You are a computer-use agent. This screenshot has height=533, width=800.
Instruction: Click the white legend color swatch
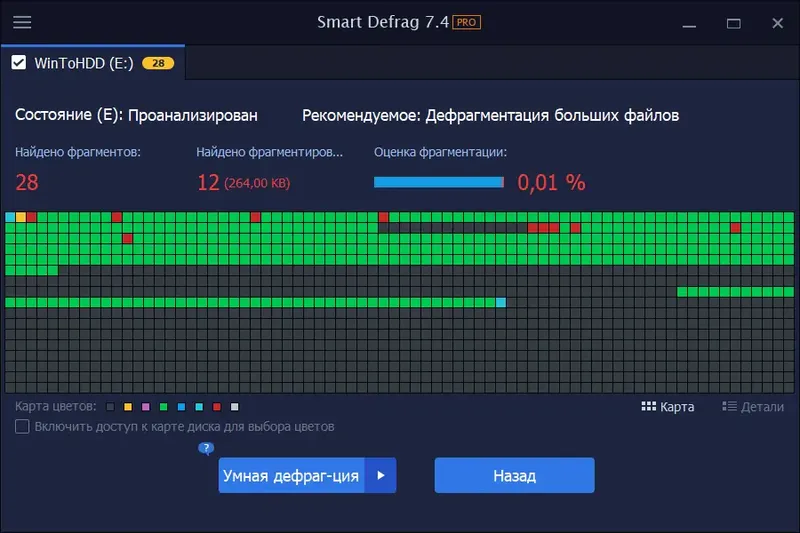pos(235,407)
